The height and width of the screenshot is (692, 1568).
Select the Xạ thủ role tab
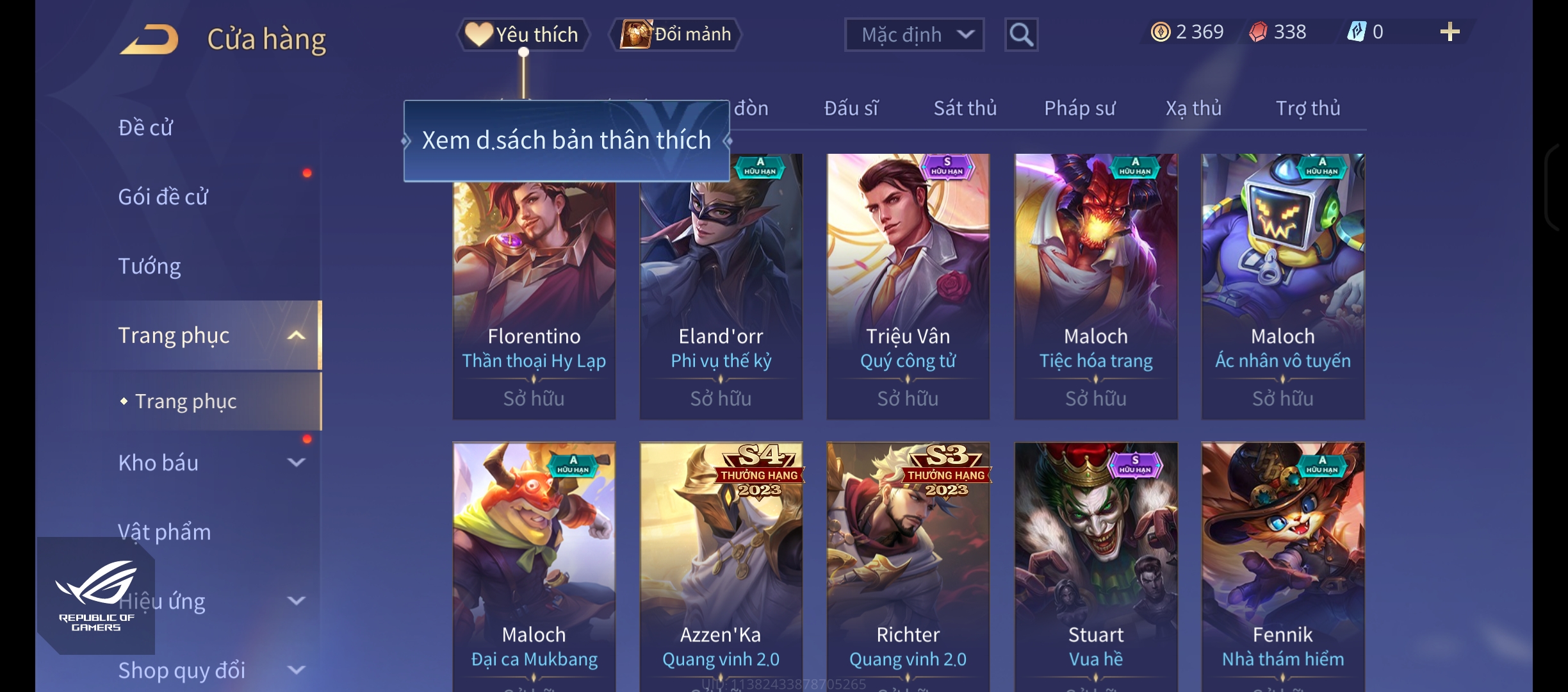1193,108
